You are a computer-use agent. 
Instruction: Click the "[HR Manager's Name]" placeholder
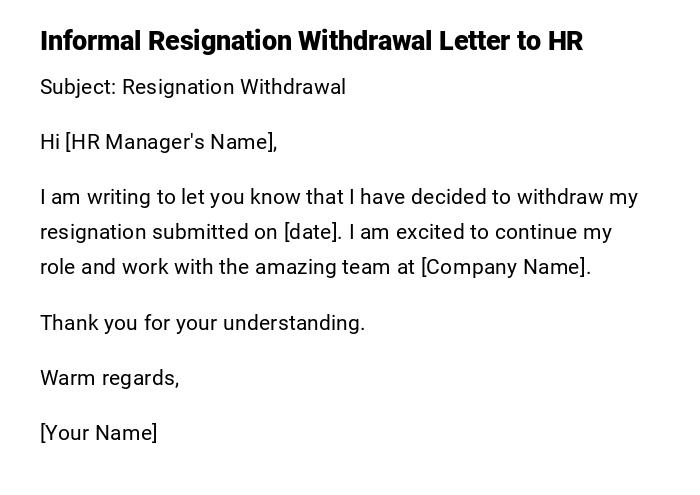pyautogui.click(x=171, y=142)
